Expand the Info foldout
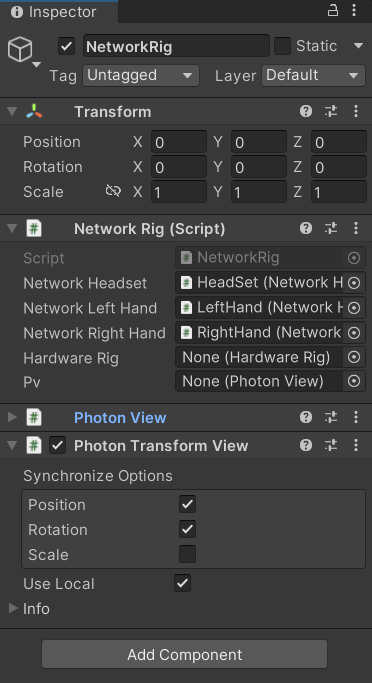This screenshot has width=372, height=683. point(13,608)
